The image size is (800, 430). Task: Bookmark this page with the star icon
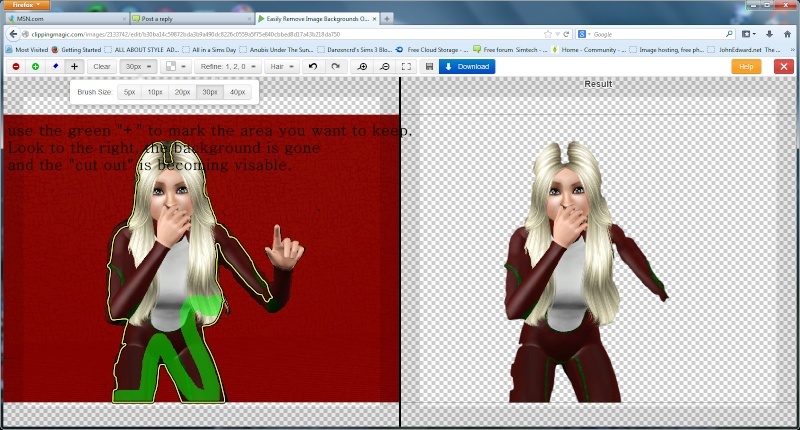tap(548, 34)
